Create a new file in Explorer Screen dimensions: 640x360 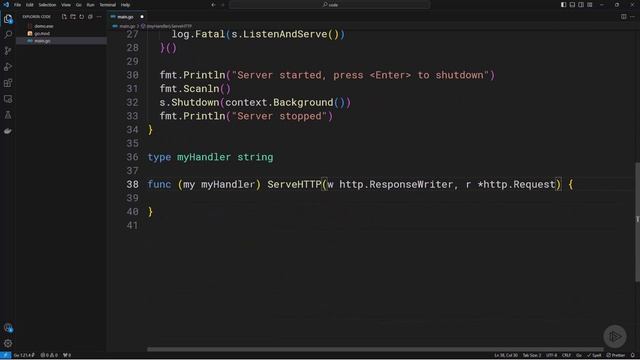tap(64, 17)
